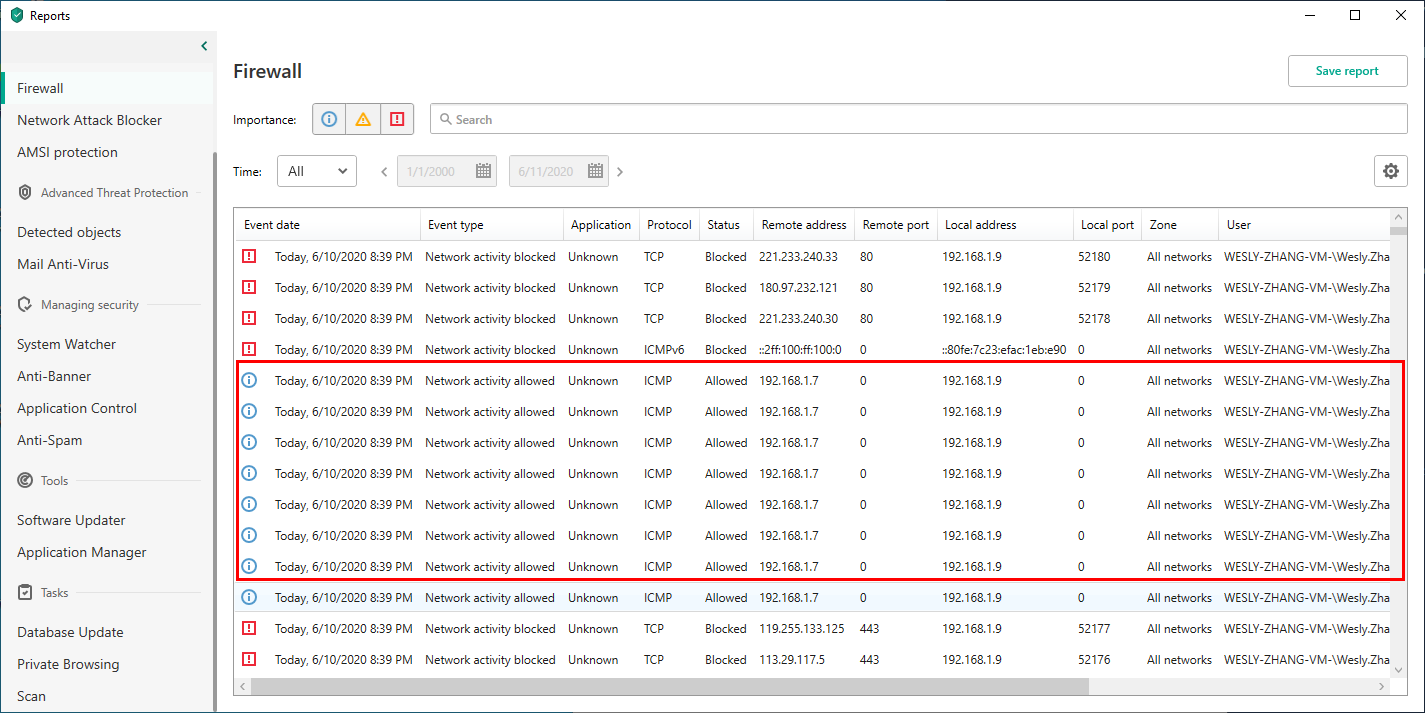
Task: Sort by the Zone column
Action: pos(1180,225)
